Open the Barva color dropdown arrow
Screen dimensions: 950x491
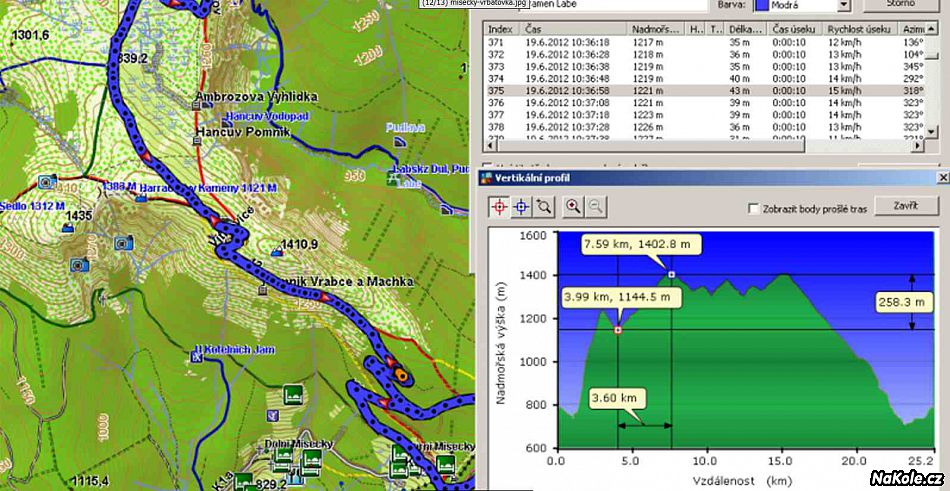(x=843, y=5)
